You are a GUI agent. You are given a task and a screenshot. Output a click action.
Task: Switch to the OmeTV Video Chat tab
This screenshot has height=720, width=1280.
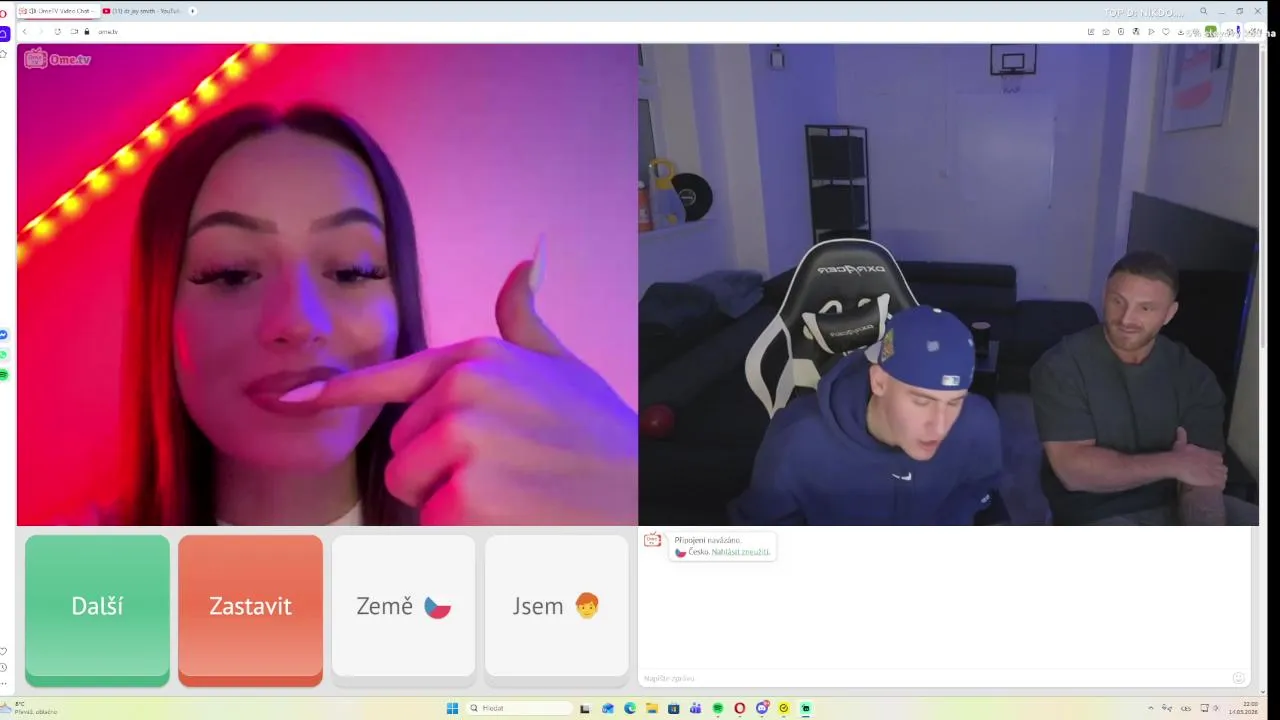(58, 11)
